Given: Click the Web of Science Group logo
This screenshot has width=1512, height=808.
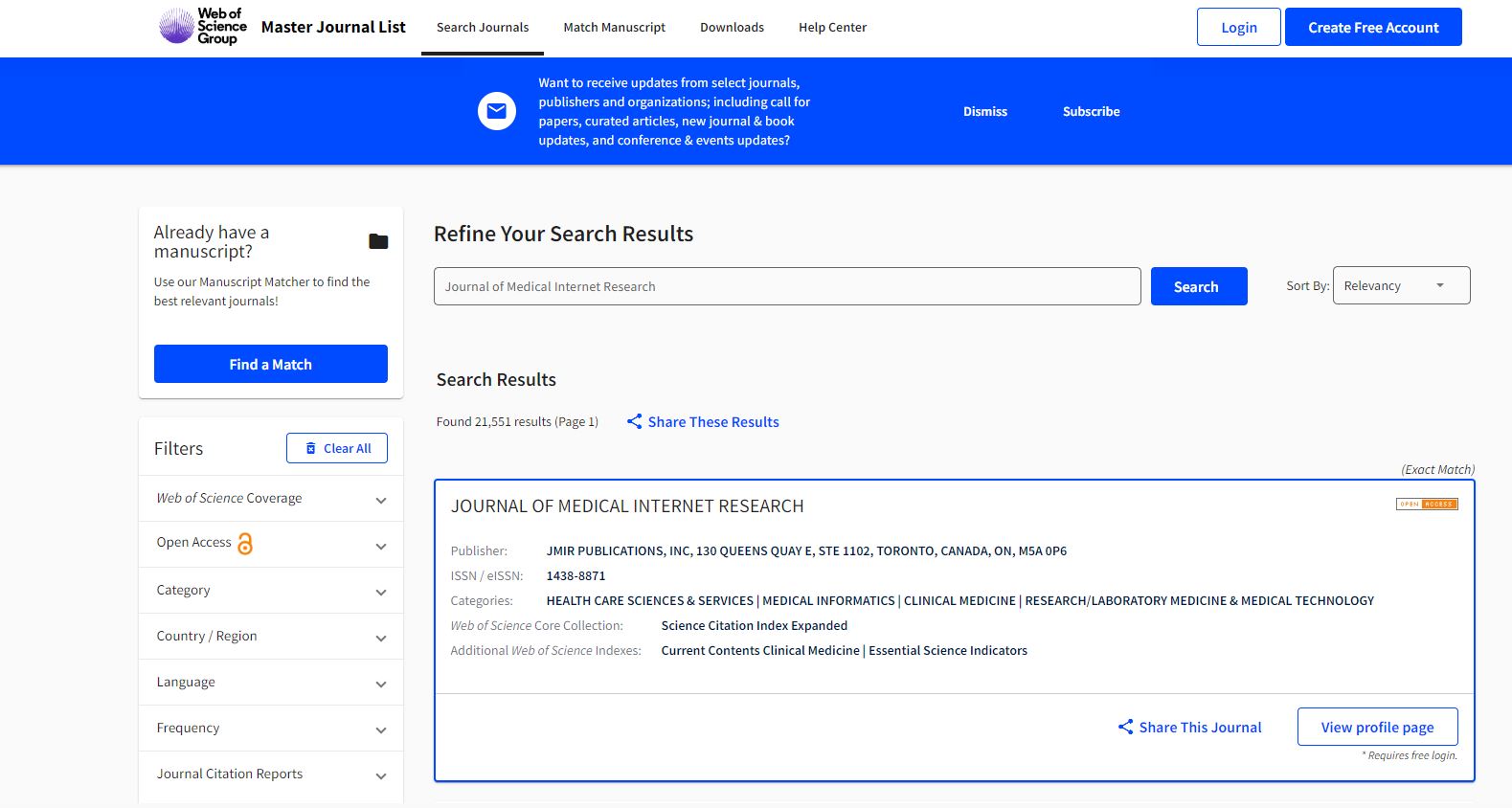Looking at the screenshot, I should click(203, 27).
